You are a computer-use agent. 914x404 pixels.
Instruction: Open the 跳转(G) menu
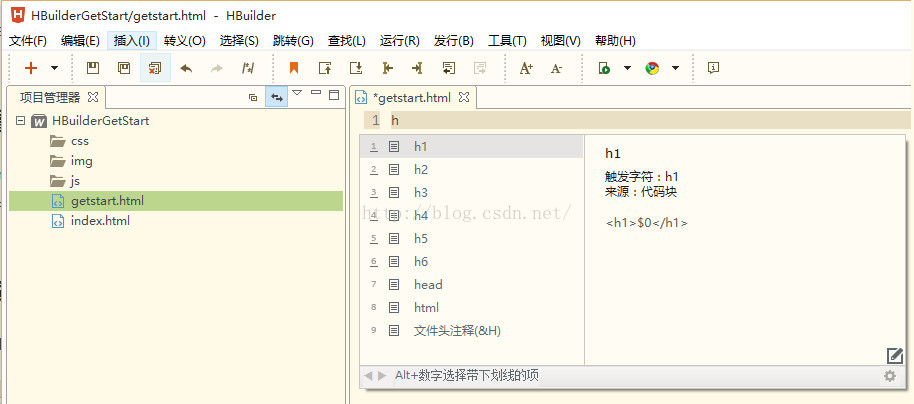click(x=293, y=41)
